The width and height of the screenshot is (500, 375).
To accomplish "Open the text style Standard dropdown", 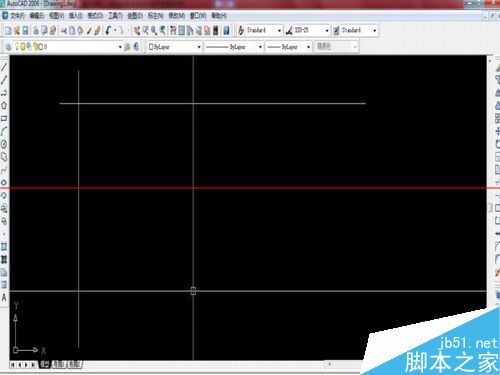I will (x=279, y=30).
